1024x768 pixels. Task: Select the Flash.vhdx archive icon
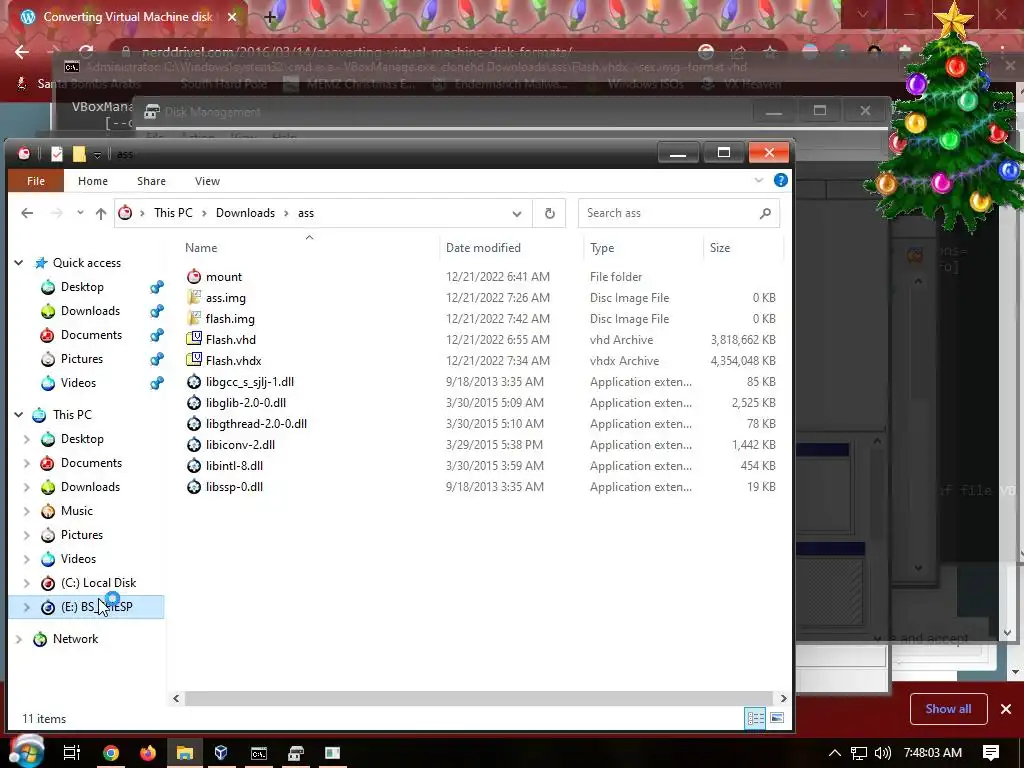click(194, 360)
